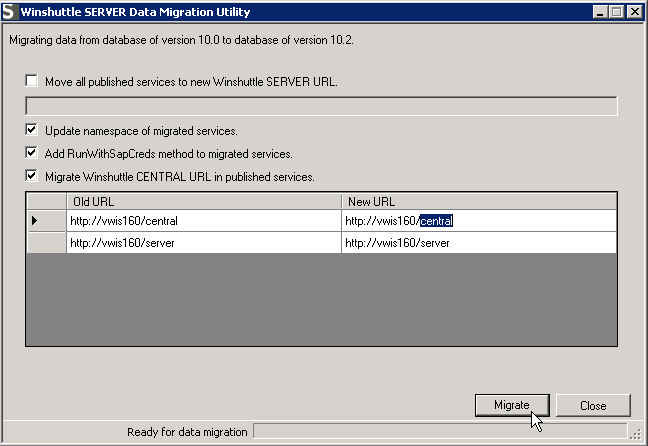Viewport: 648px width, 446px height.
Task: Minimize the Data Migration Utility window
Action: point(600,12)
